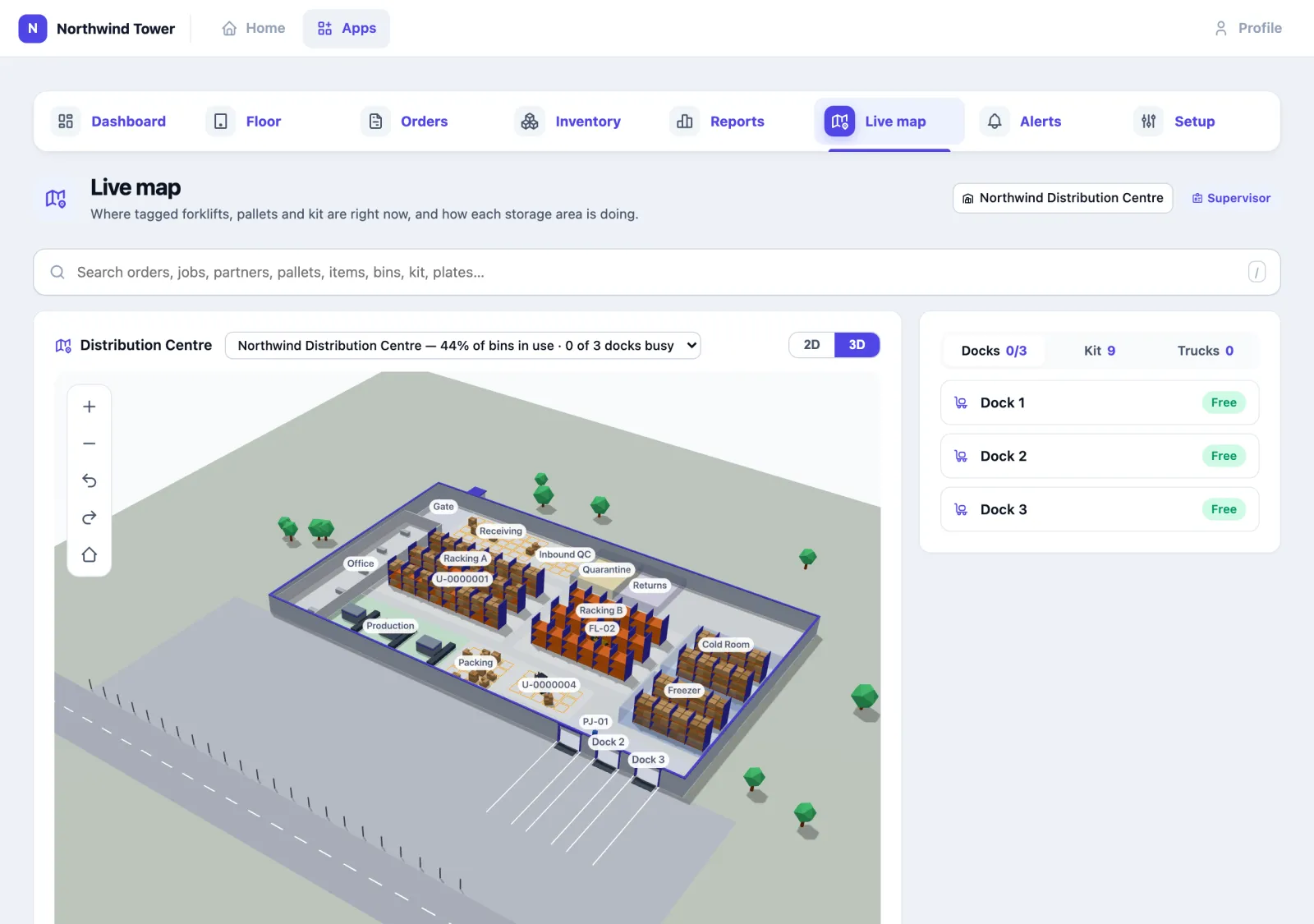Rotate map left with the undo arrow icon

point(90,480)
